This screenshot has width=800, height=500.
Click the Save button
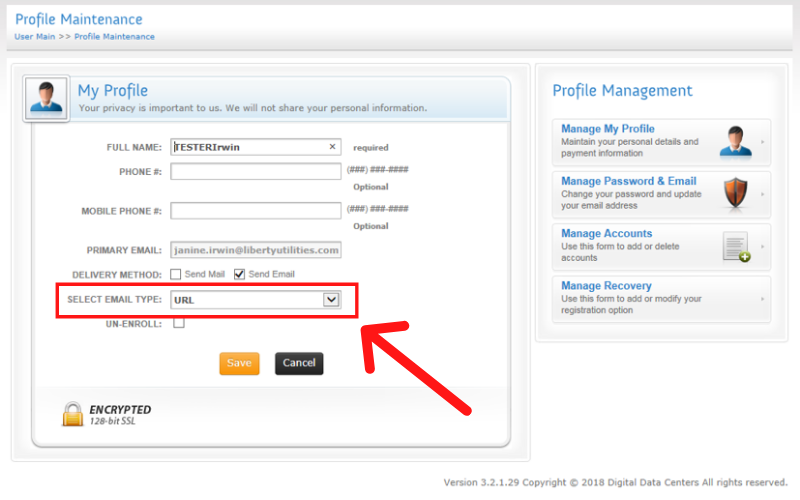tap(239, 363)
